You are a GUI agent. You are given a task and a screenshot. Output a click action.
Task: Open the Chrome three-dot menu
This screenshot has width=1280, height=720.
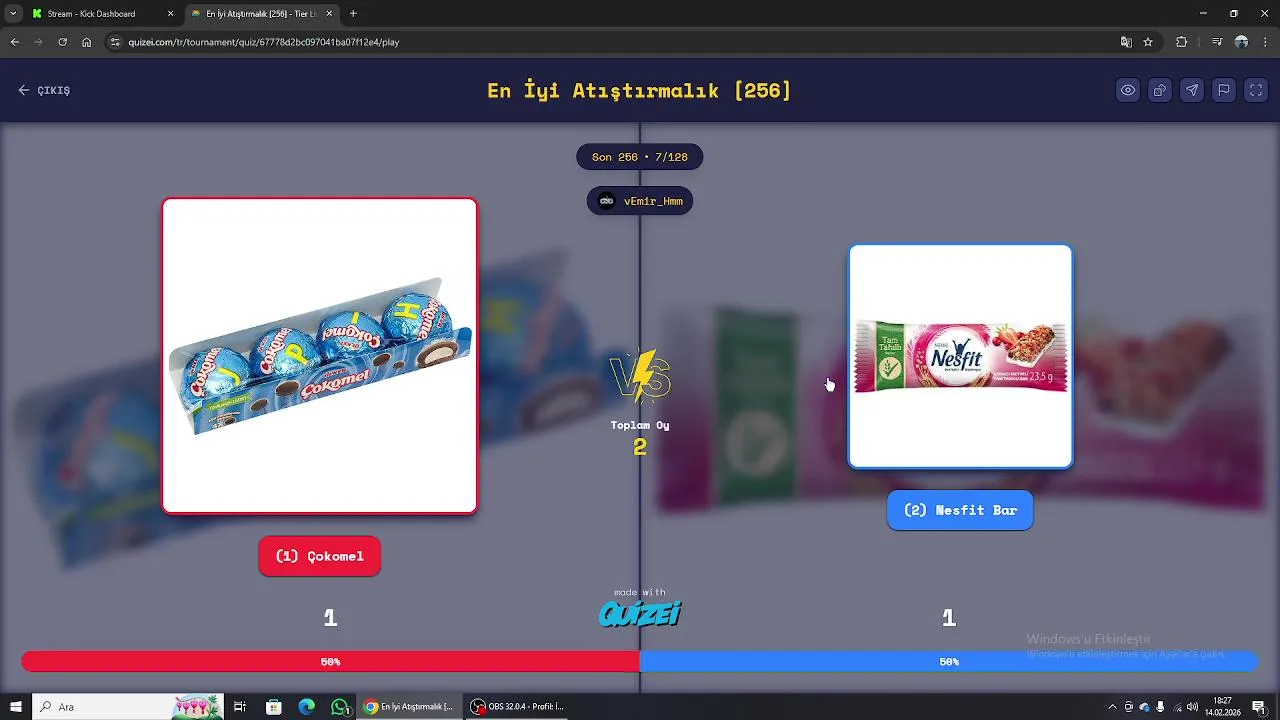click(1265, 42)
